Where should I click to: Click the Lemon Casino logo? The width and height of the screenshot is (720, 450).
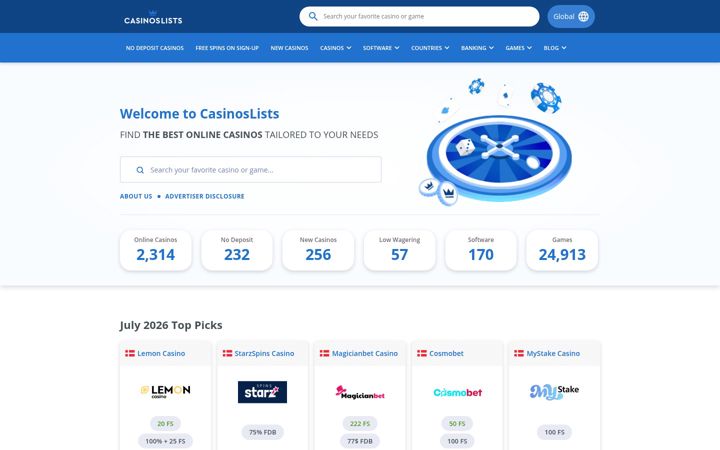pos(165,391)
